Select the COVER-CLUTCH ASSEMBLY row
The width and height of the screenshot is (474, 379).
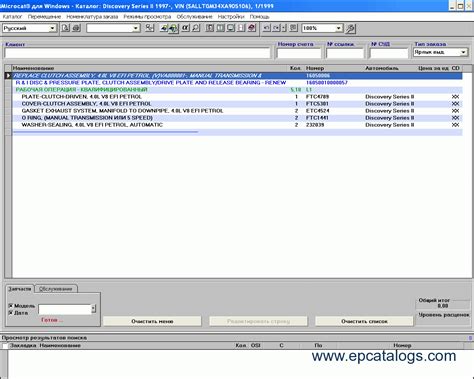pyautogui.click(x=237, y=104)
